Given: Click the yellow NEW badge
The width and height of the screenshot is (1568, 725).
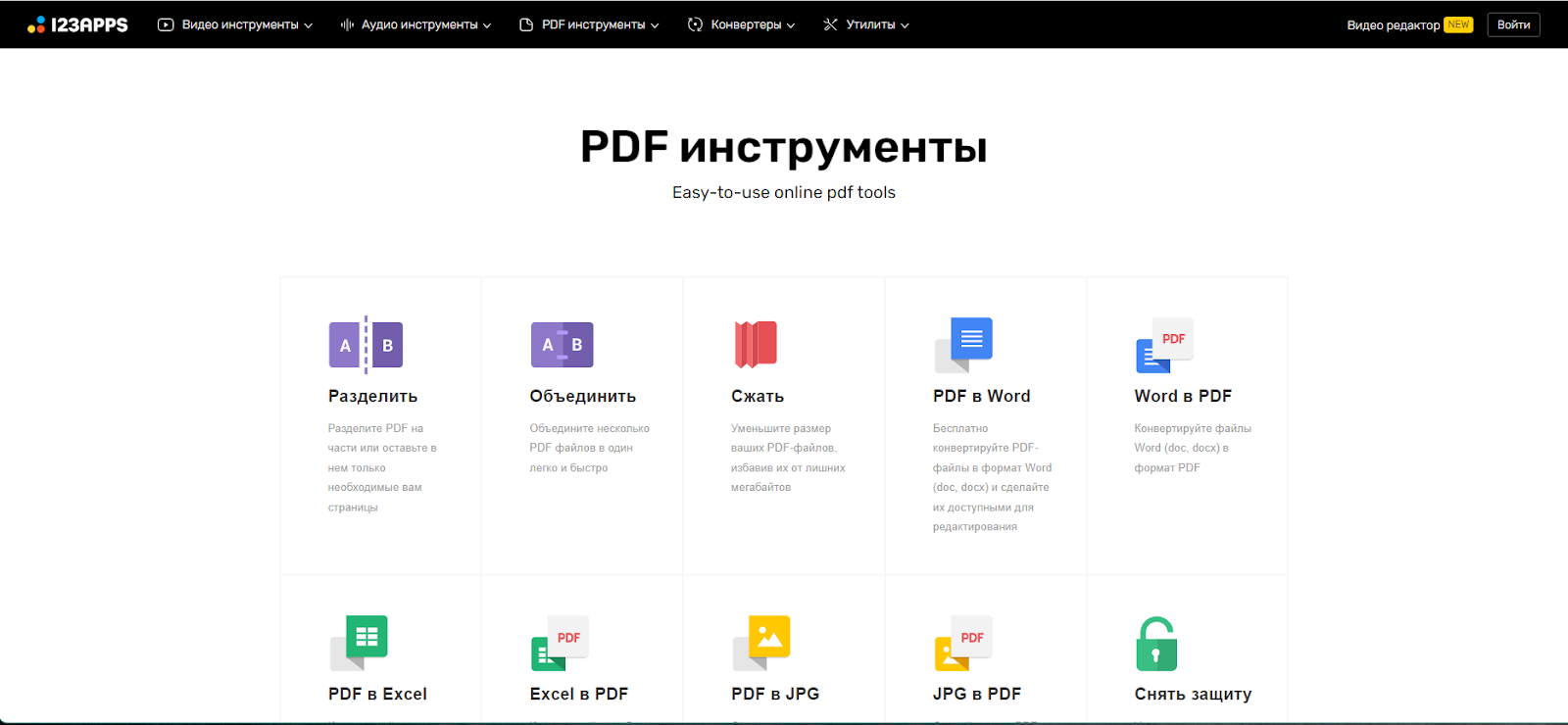Looking at the screenshot, I should point(1458,24).
